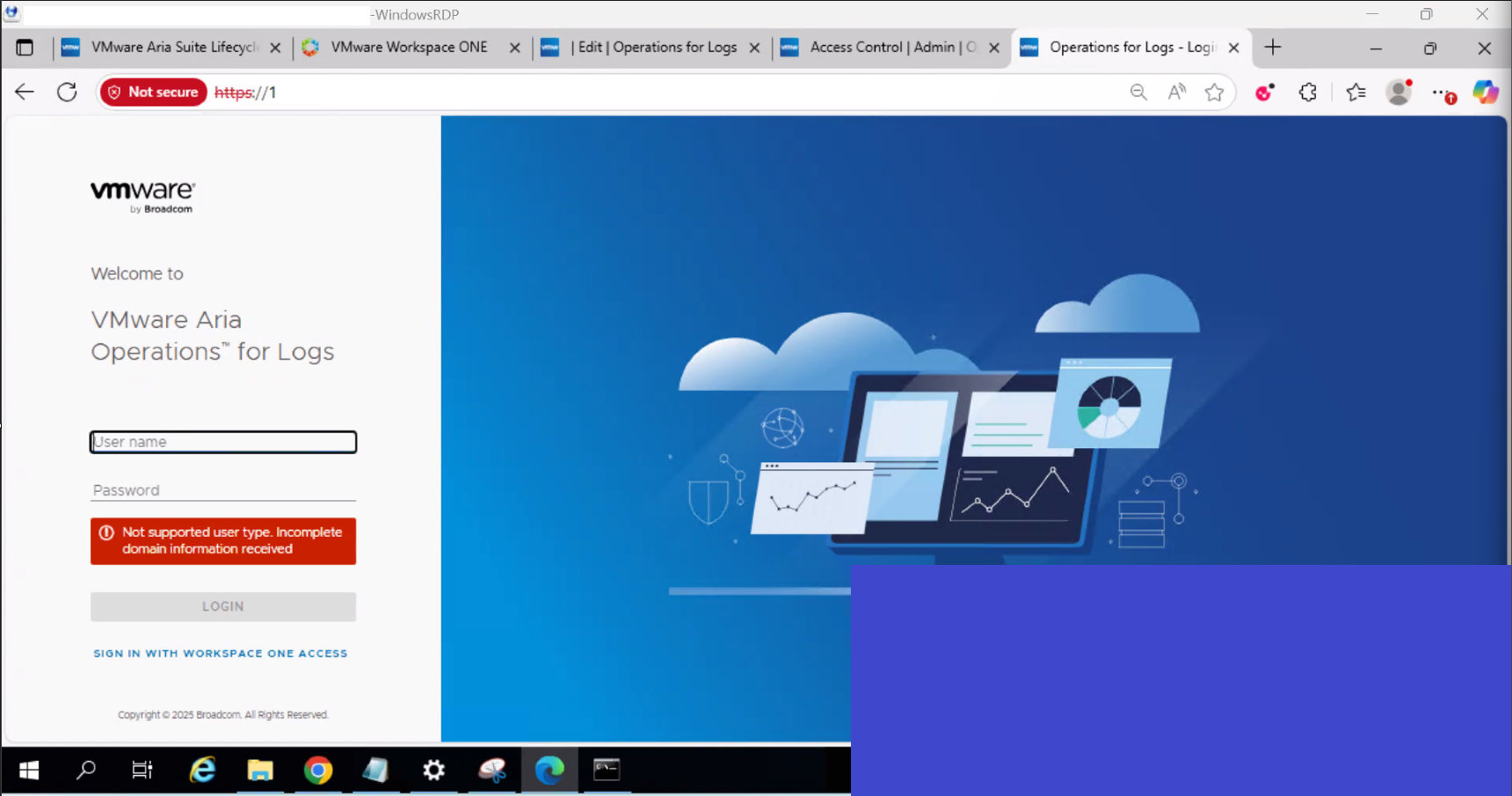This screenshot has height=796, width=1512.
Task: Open the browser Extensions puzzle icon
Action: [1308, 92]
